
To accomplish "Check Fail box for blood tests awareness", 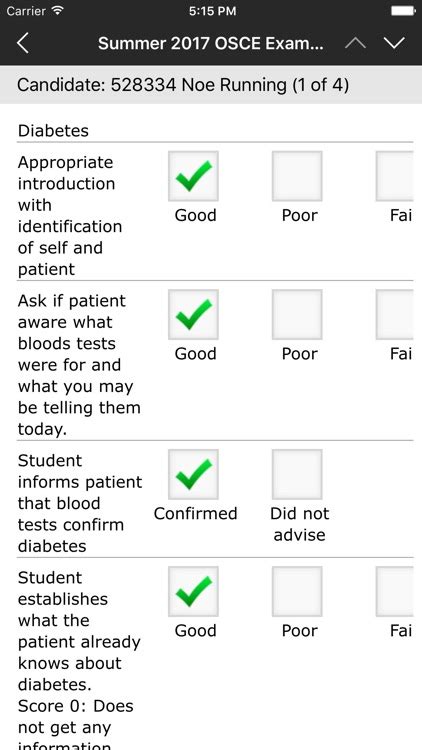I will point(395,314).
